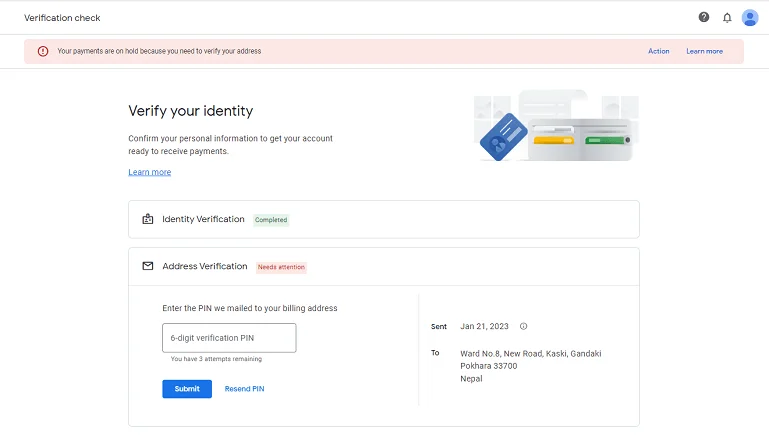Open Learn more under Verify your identity
The image size is (769, 435).
click(x=150, y=172)
